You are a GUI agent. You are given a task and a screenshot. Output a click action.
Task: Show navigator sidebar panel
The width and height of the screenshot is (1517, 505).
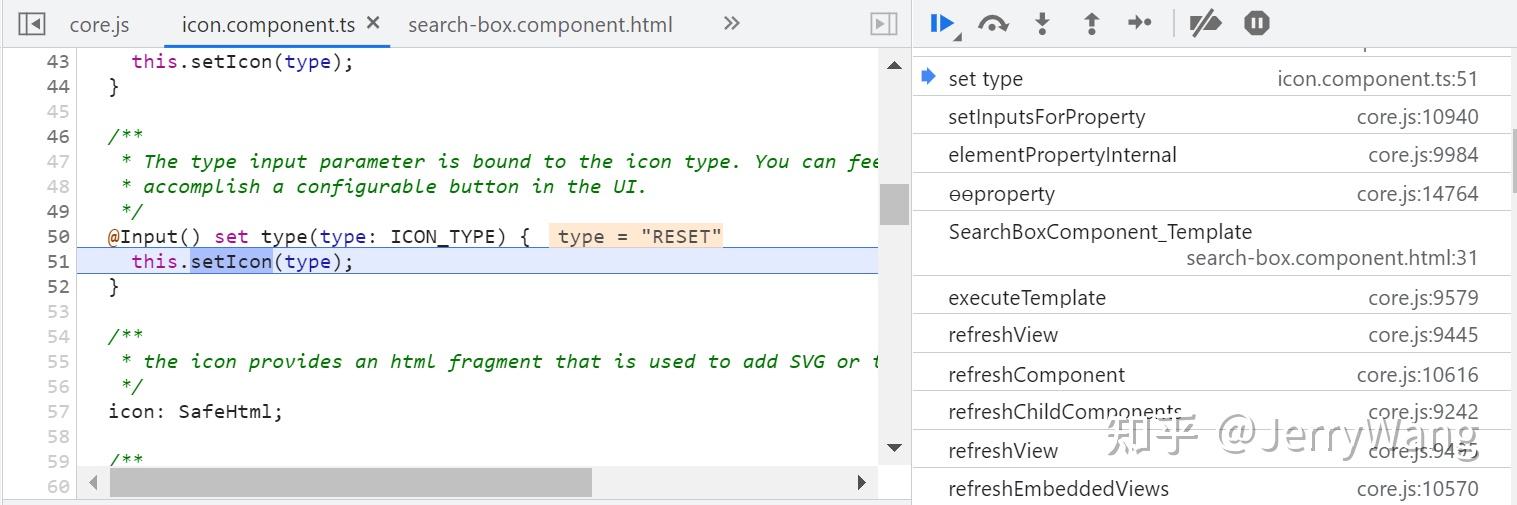(x=32, y=23)
